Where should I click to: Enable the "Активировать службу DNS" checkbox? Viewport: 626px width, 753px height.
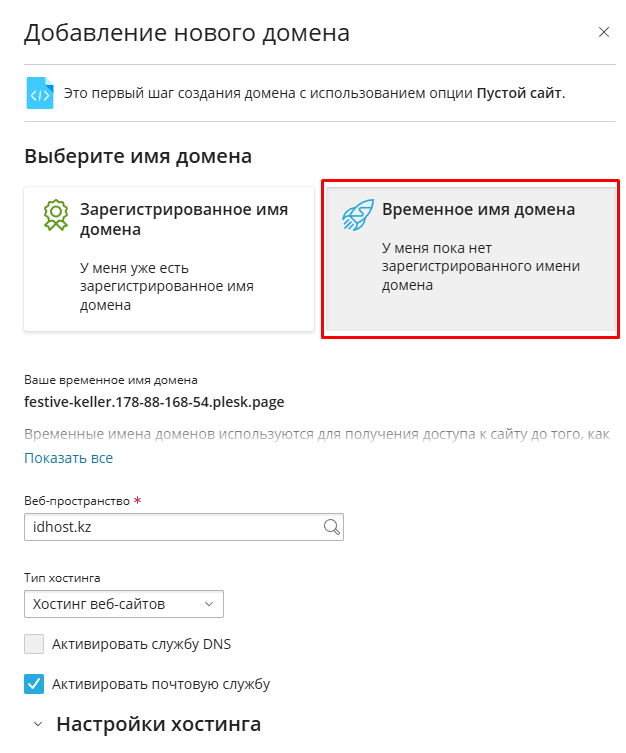click(34, 644)
